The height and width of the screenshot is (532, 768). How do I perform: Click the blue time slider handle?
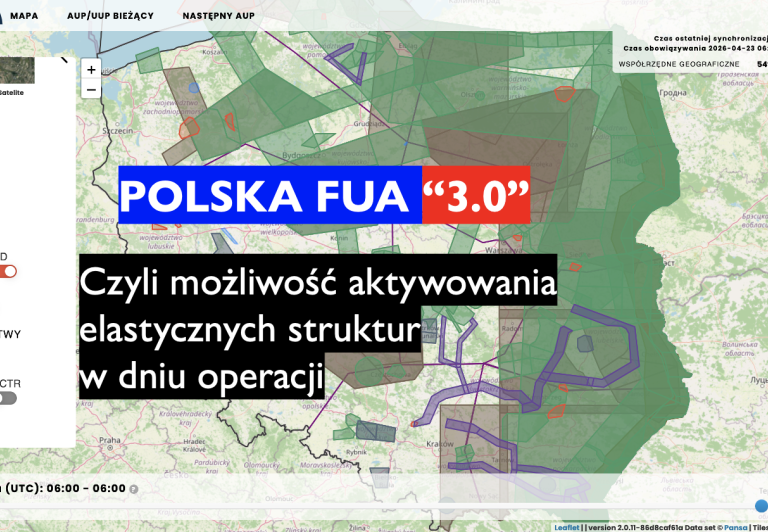click(762, 506)
